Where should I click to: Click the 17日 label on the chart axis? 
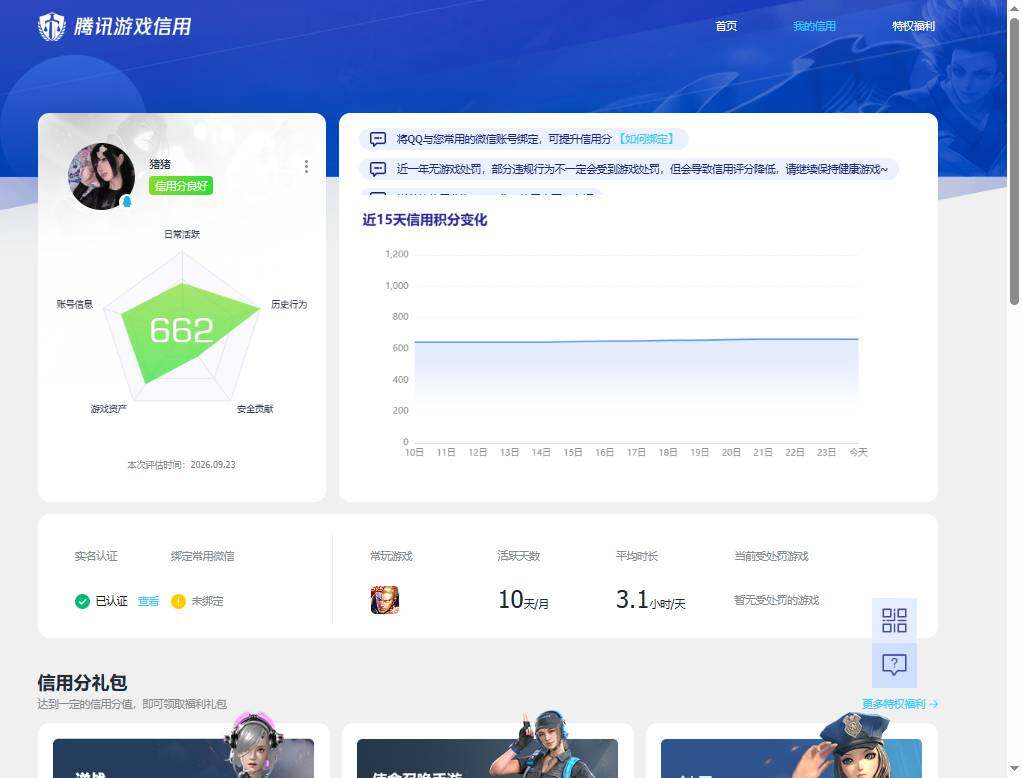[636, 452]
